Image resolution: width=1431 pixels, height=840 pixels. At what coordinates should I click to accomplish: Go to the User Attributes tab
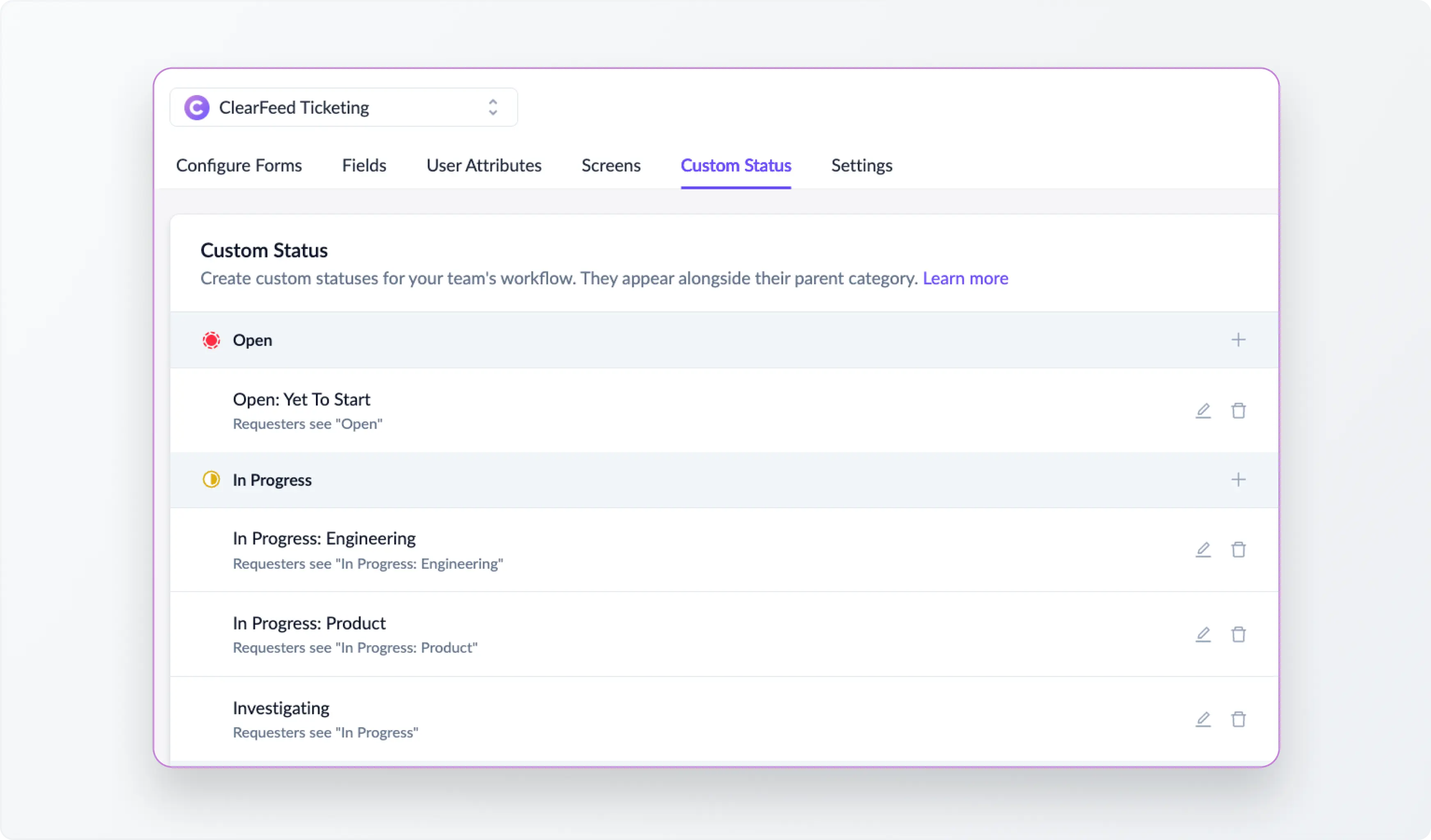click(x=484, y=165)
